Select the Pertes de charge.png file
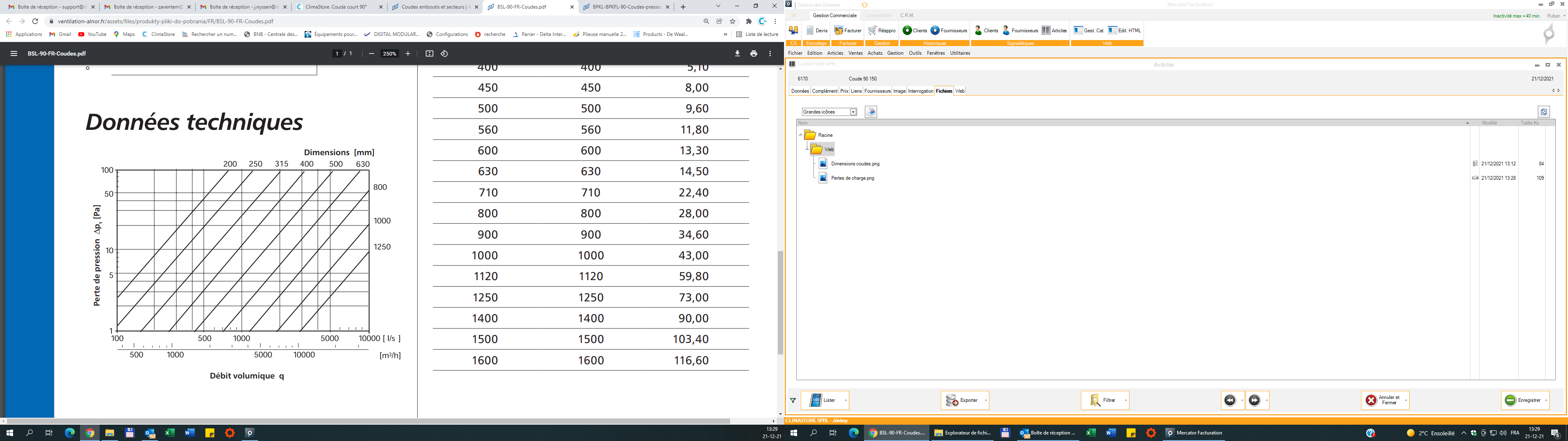Screen dimensions: 1568x441 [x=852, y=178]
